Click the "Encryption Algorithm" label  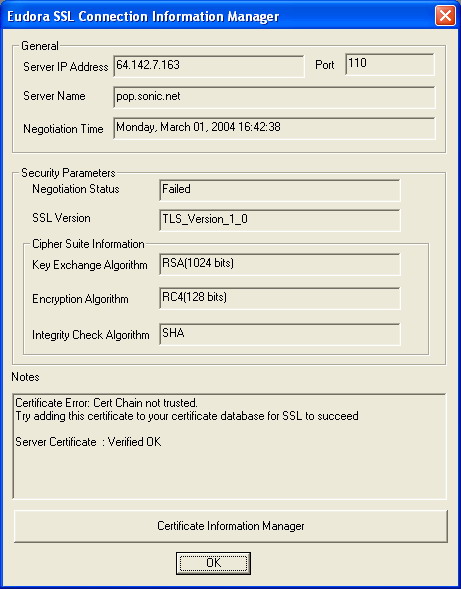pos(80,299)
